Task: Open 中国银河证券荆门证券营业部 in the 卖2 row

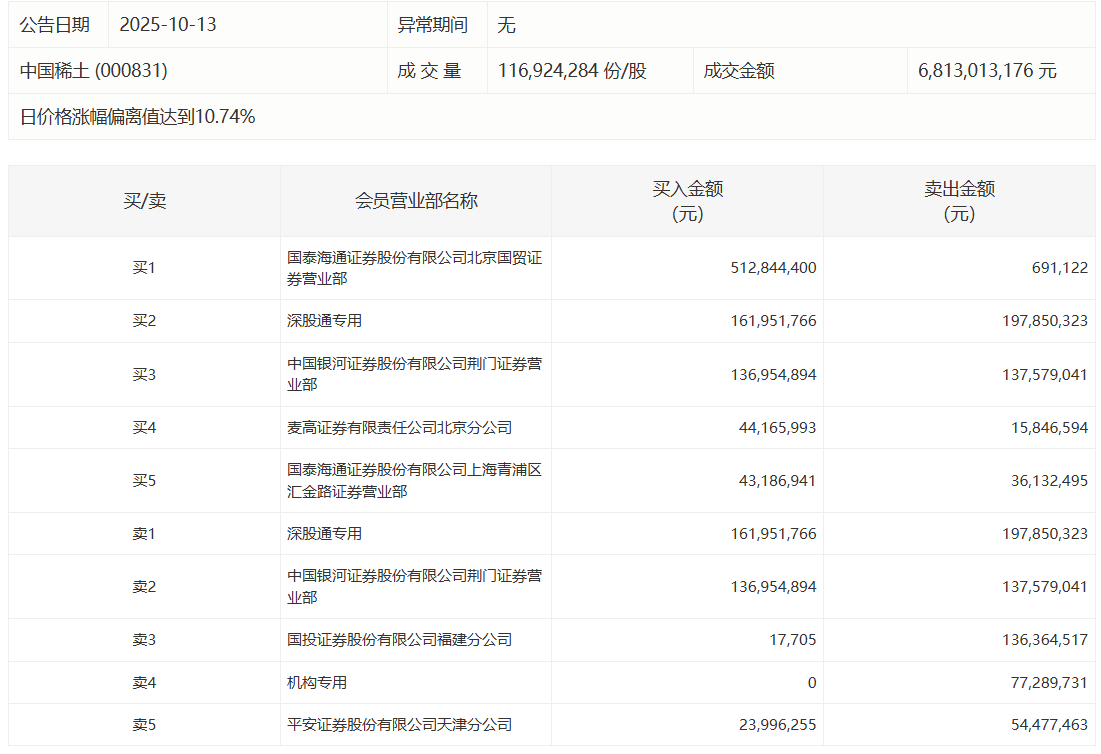Action: tap(414, 587)
